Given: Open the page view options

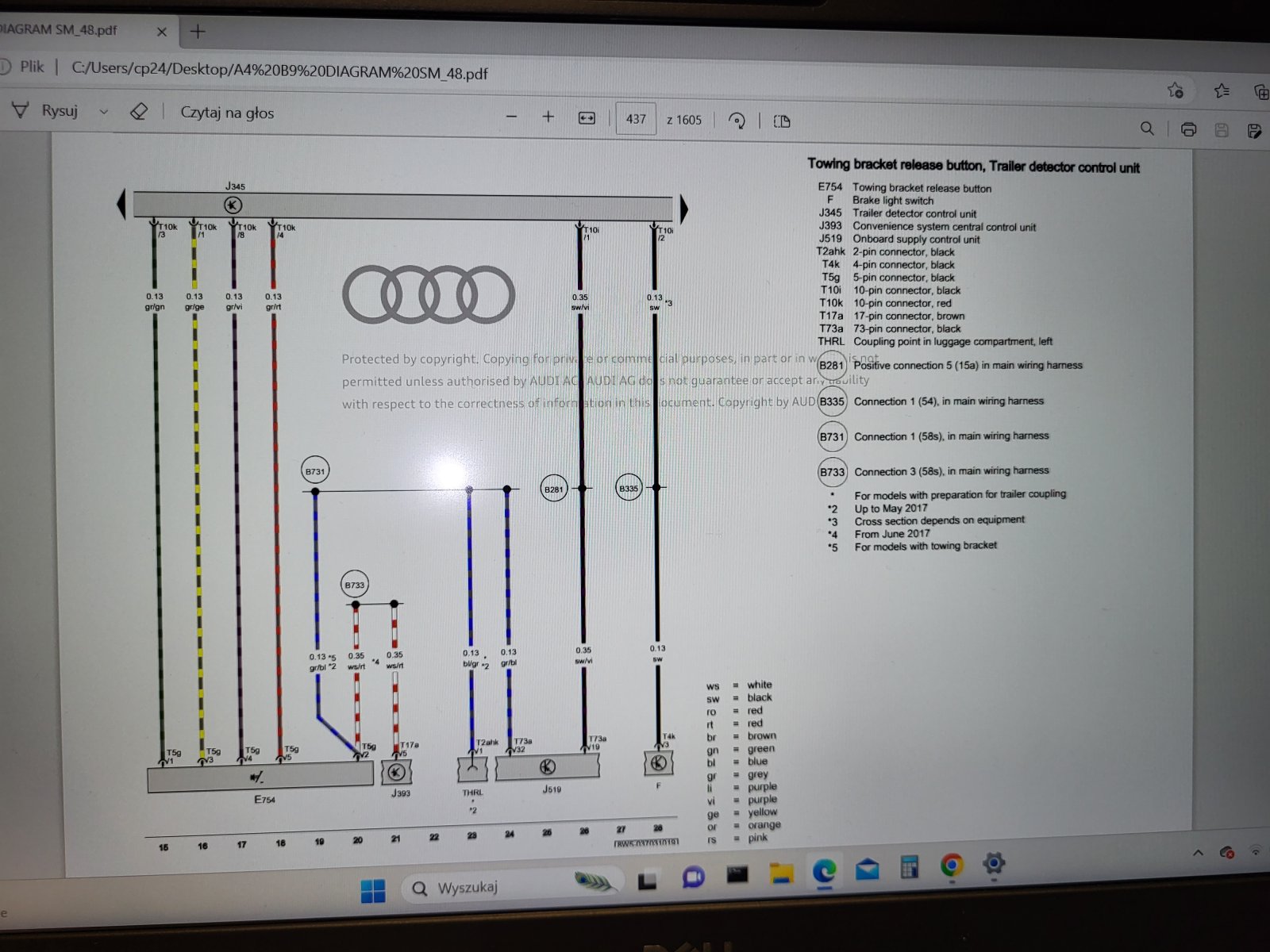Looking at the screenshot, I should 782,121.
